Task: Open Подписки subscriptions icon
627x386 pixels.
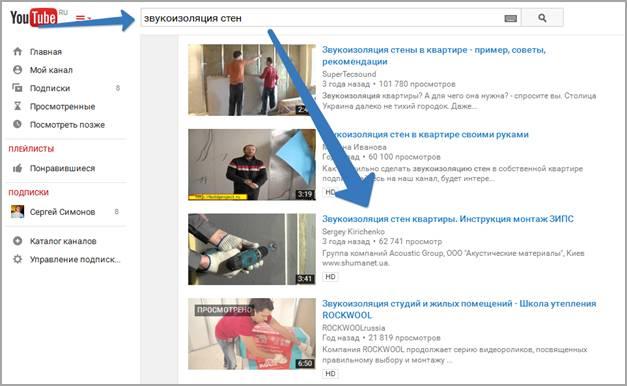Action: pyautogui.click(x=18, y=88)
